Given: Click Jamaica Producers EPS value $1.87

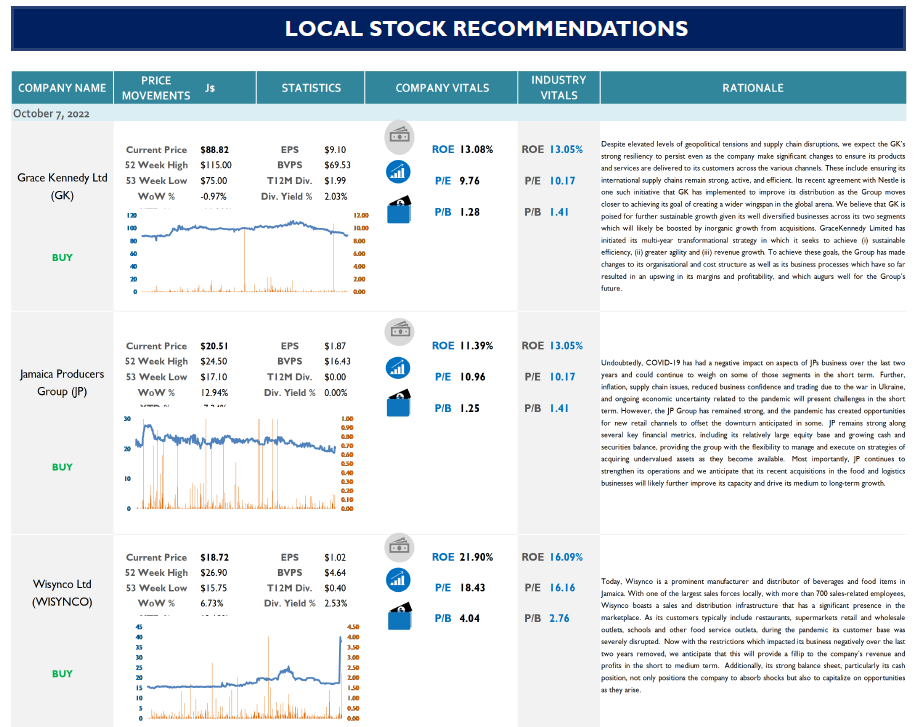Looking at the screenshot, I should [335, 346].
